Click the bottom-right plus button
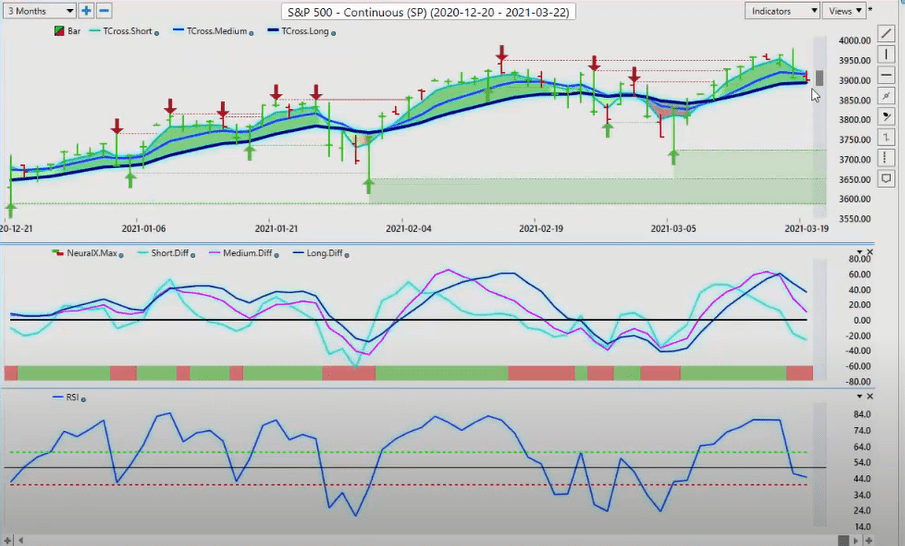Viewport: 905px width, 546px height. coord(869,541)
